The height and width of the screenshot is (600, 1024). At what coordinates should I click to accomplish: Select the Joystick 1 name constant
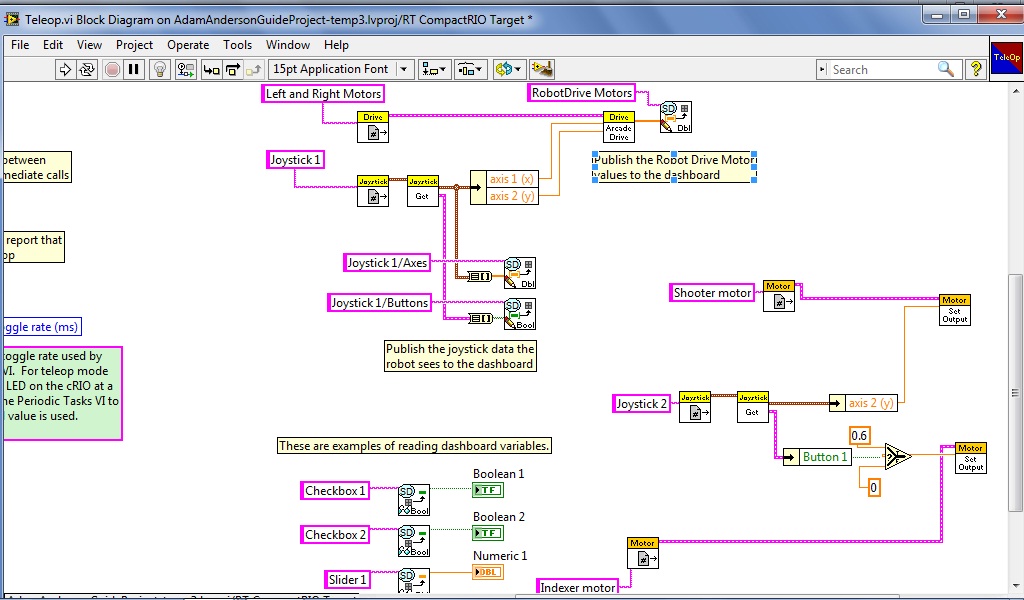295,160
